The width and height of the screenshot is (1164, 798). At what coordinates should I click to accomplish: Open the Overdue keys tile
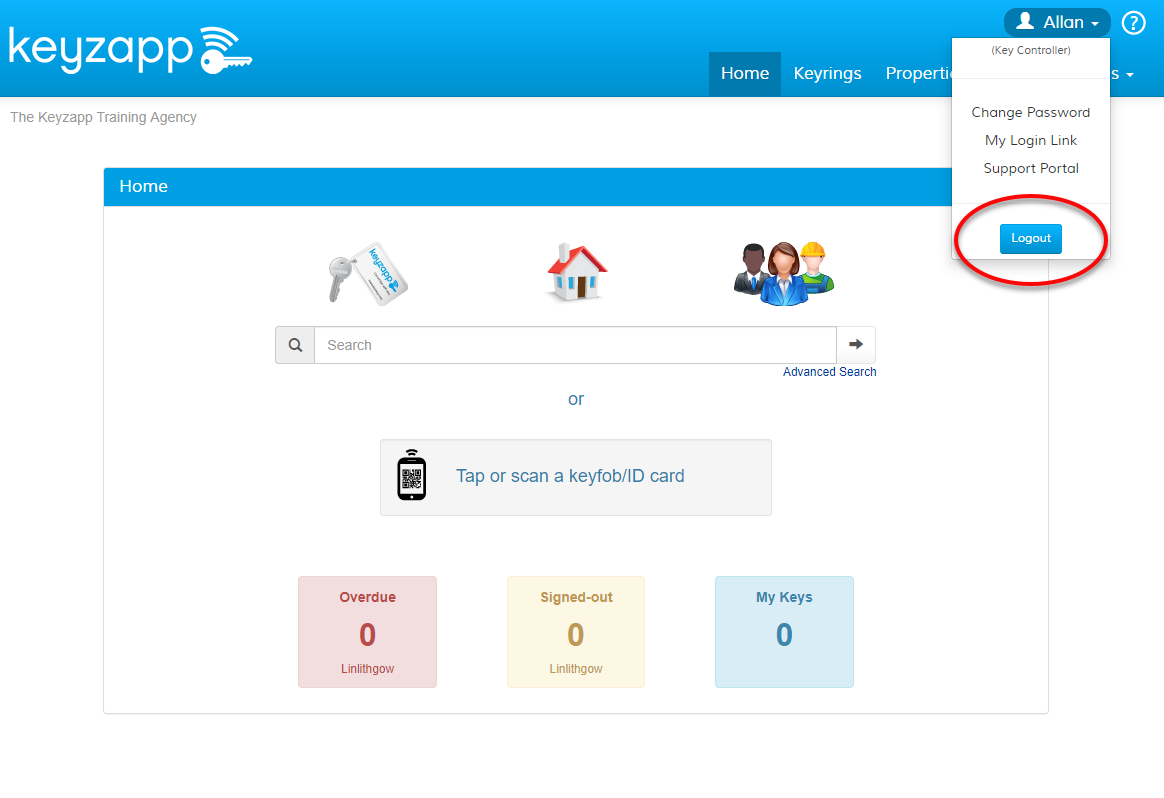pos(367,632)
